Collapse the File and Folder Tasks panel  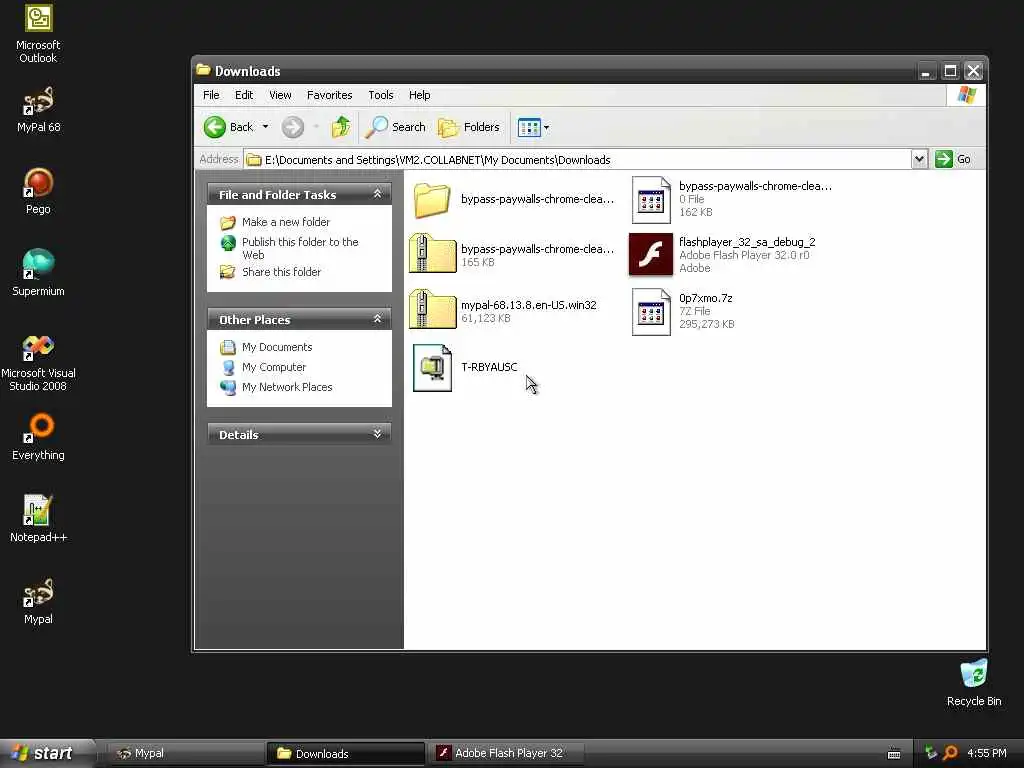[x=377, y=194]
